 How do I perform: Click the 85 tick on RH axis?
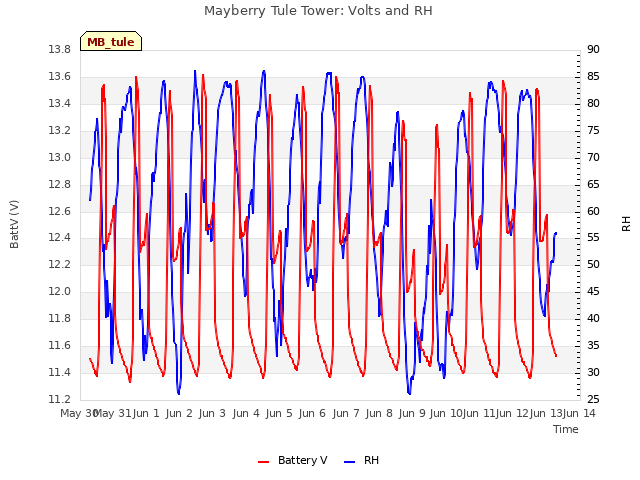click(x=593, y=77)
